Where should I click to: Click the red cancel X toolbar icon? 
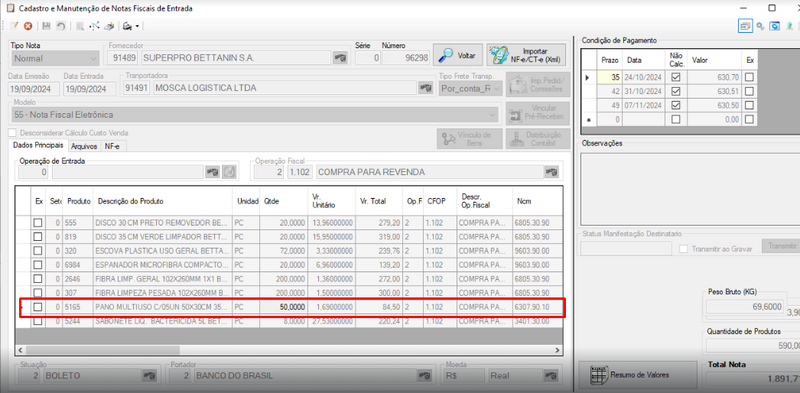pyautogui.click(x=28, y=26)
